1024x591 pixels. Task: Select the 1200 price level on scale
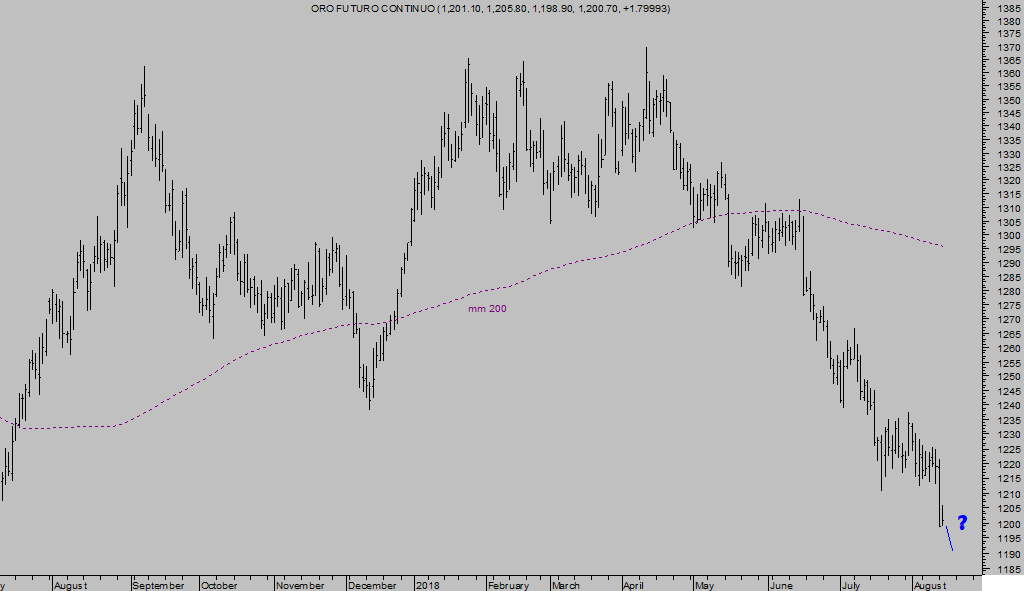pos(1006,525)
